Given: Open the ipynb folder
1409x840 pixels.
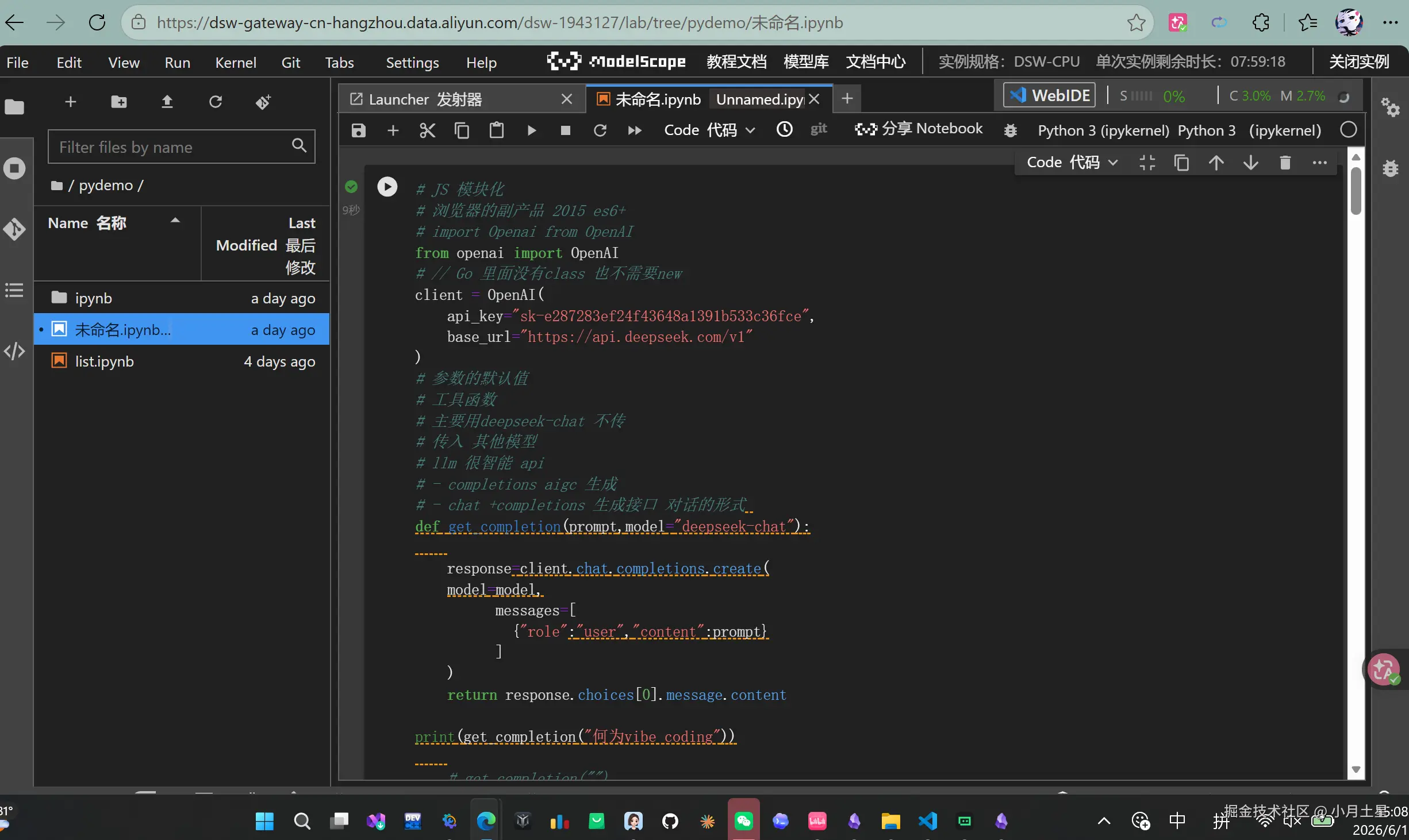Looking at the screenshot, I should [182, 298].
